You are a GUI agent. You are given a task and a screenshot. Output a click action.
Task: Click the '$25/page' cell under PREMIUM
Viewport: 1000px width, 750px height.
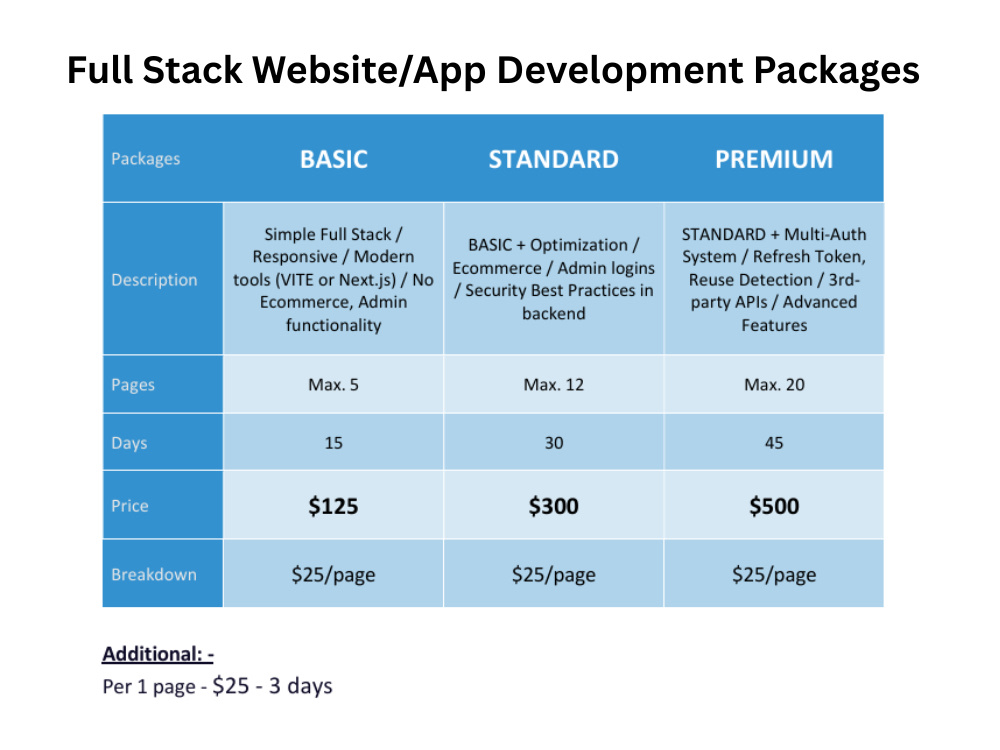(774, 573)
